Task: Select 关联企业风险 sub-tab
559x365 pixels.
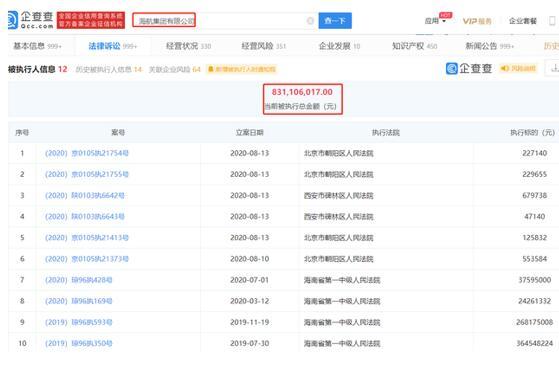Action: coord(174,69)
